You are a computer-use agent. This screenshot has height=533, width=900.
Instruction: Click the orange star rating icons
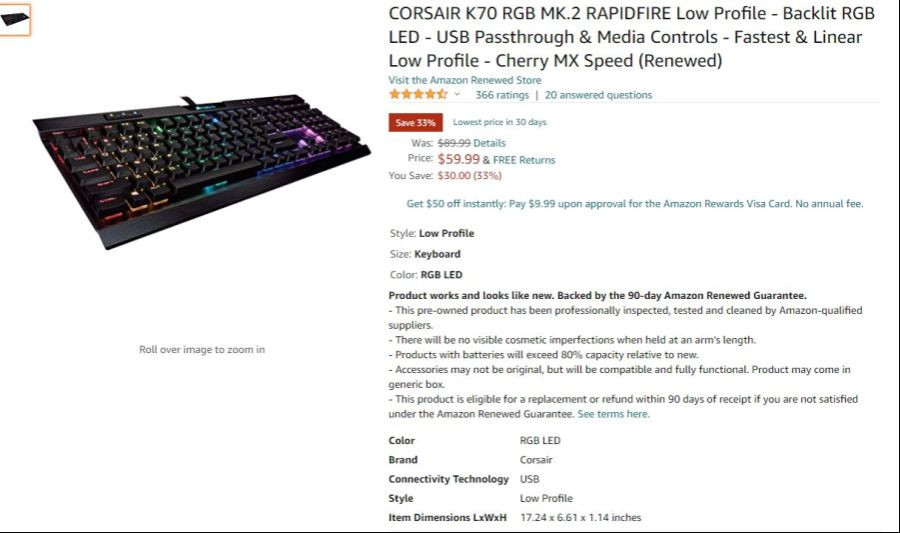pyautogui.click(x=418, y=95)
